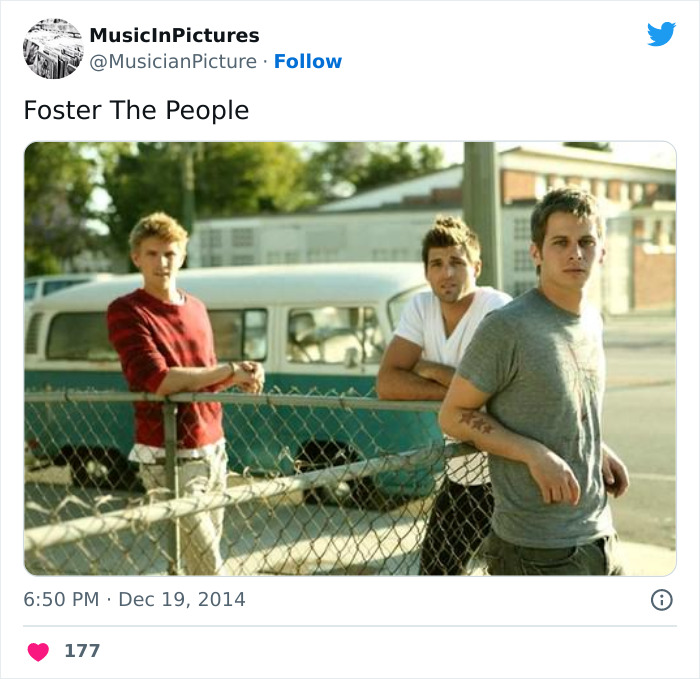Image resolution: width=700 pixels, height=679 pixels.
Task: Visit the @MusicianPicture handle link
Action: (173, 62)
